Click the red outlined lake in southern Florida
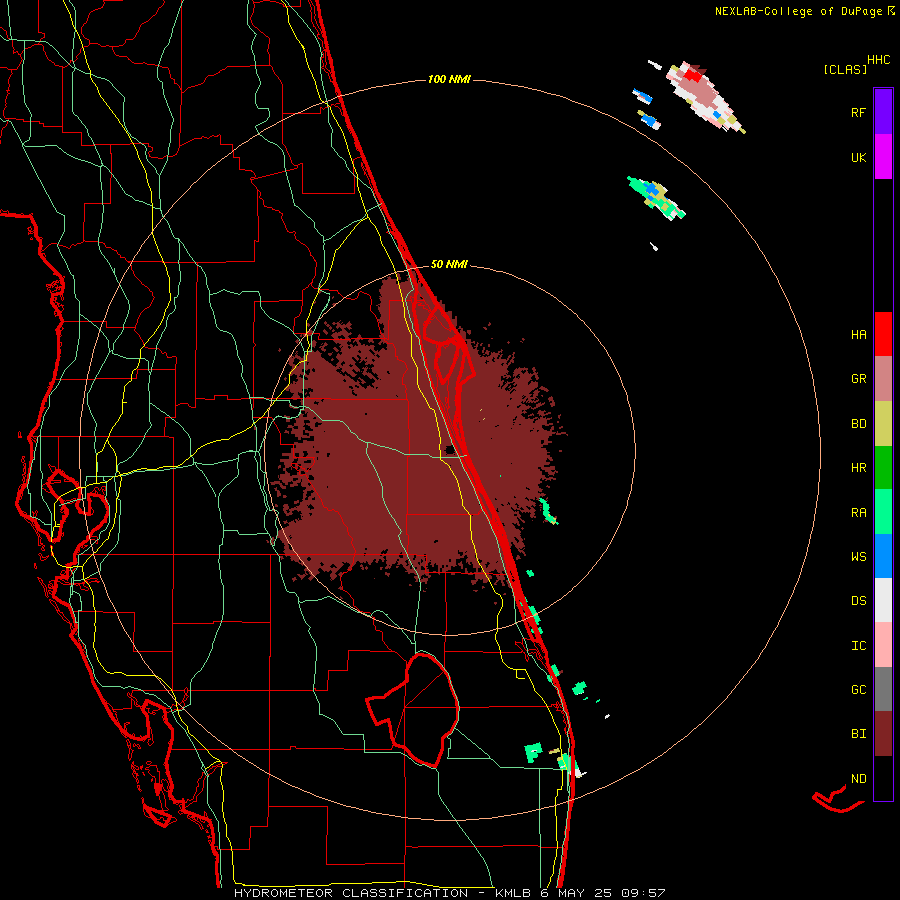 pos(413,711)
